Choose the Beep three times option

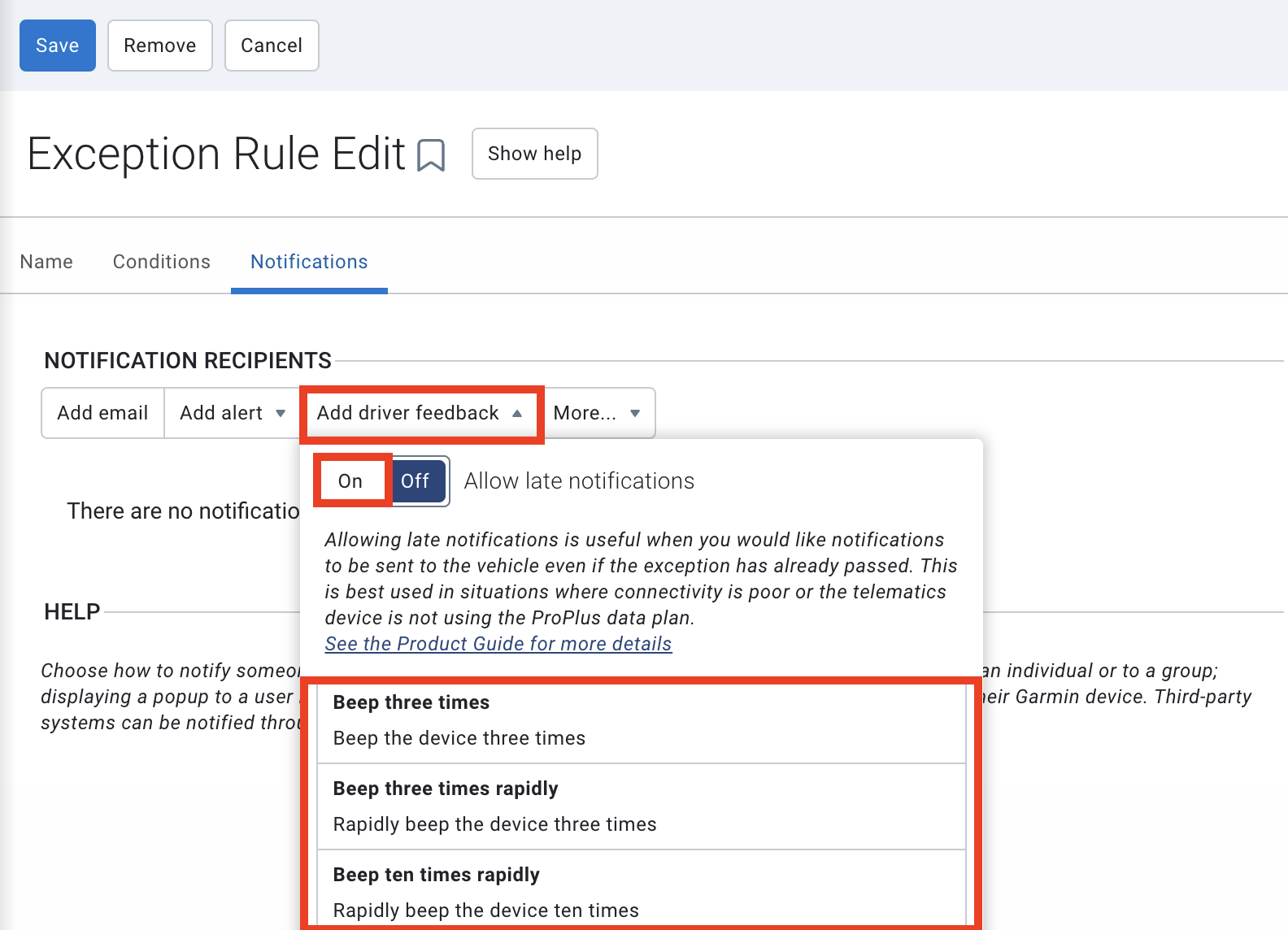pos(642,721)
